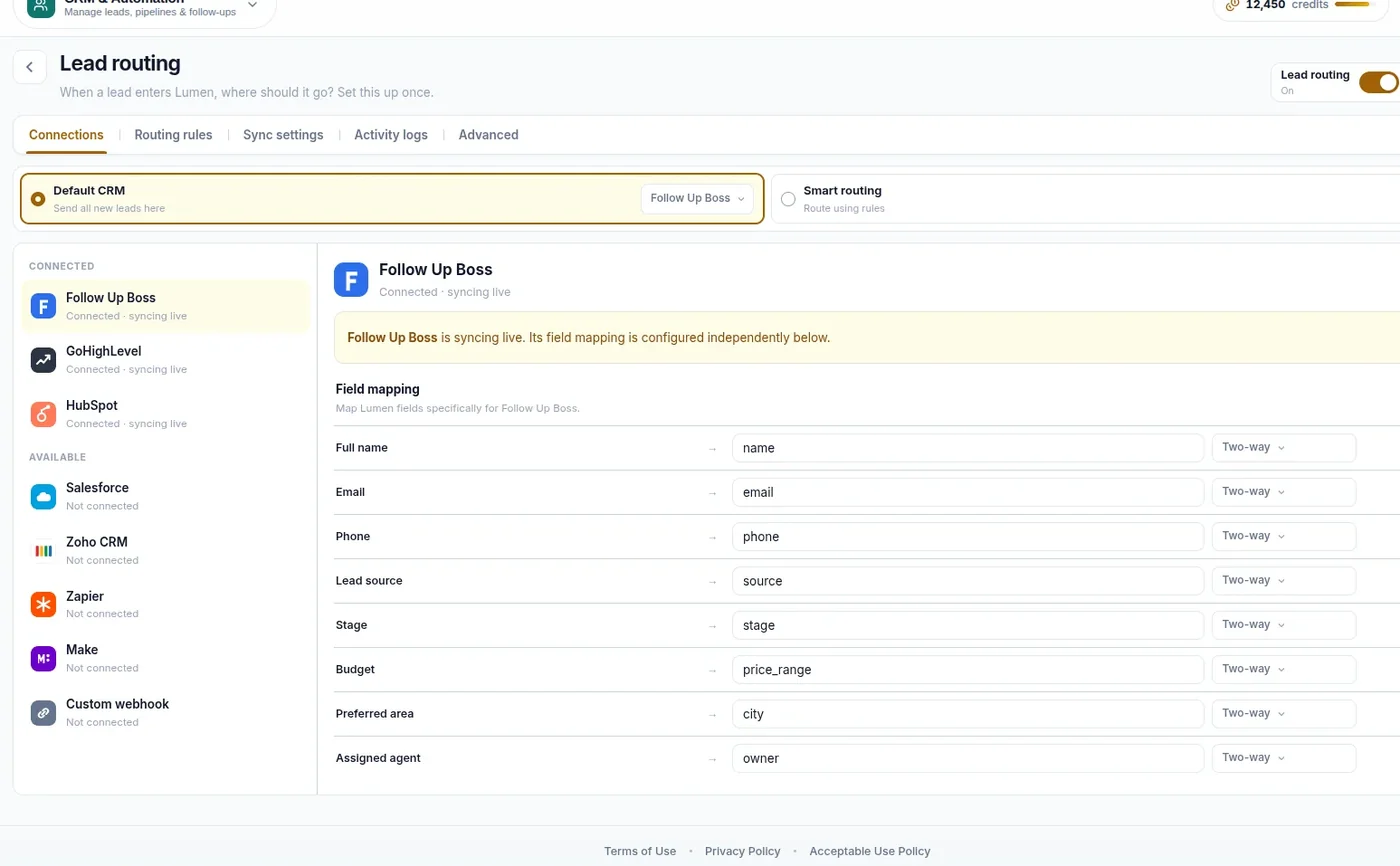Follow the Terms of Use link
Image resolution: width=1400 pixels, height=866 pixels.
640,852
